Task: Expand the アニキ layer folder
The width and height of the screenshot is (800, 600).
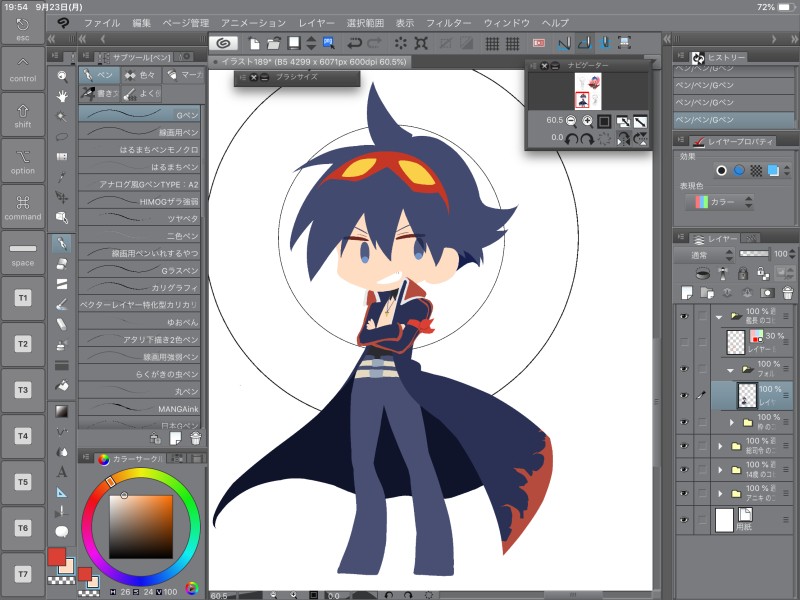Action: [x=720, y=493]
